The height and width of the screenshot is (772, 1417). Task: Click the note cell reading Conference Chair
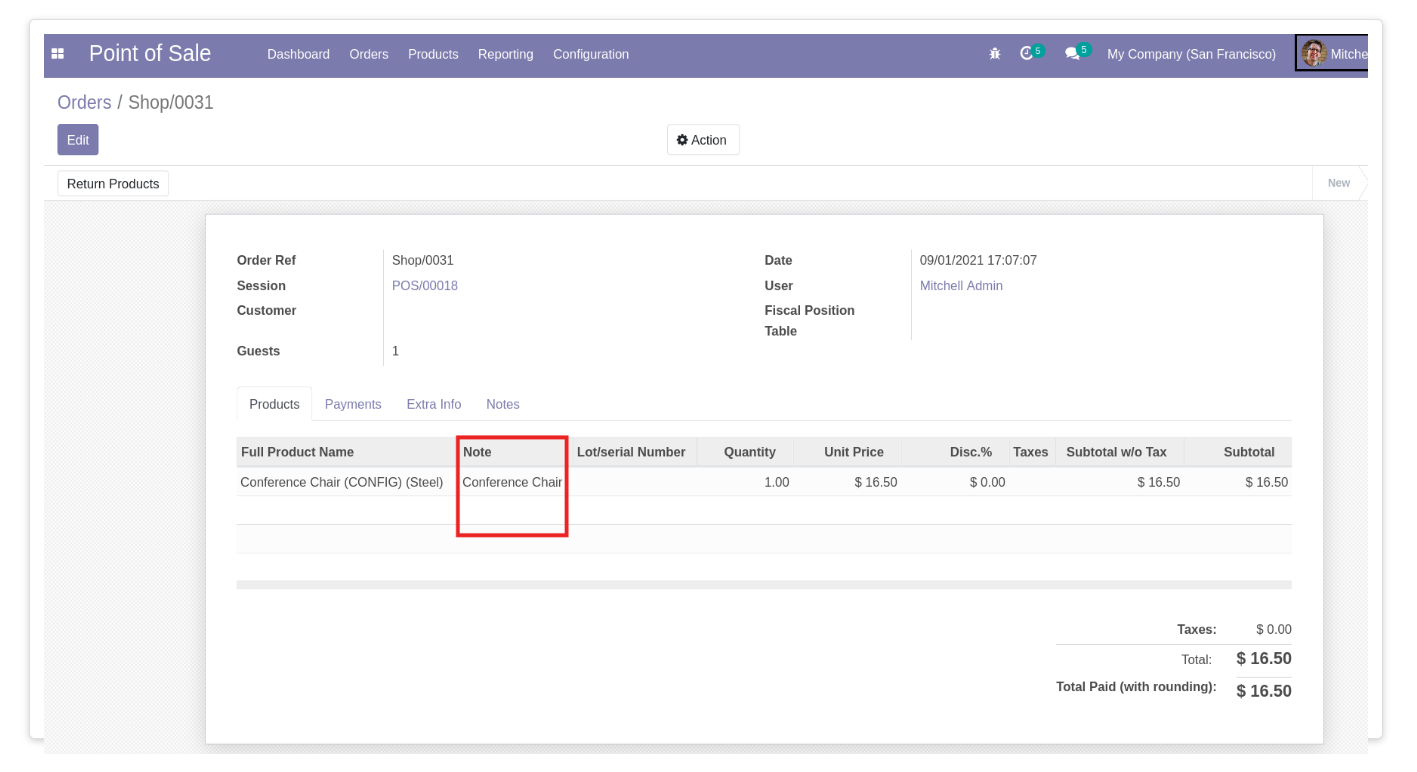pos(512,482)
